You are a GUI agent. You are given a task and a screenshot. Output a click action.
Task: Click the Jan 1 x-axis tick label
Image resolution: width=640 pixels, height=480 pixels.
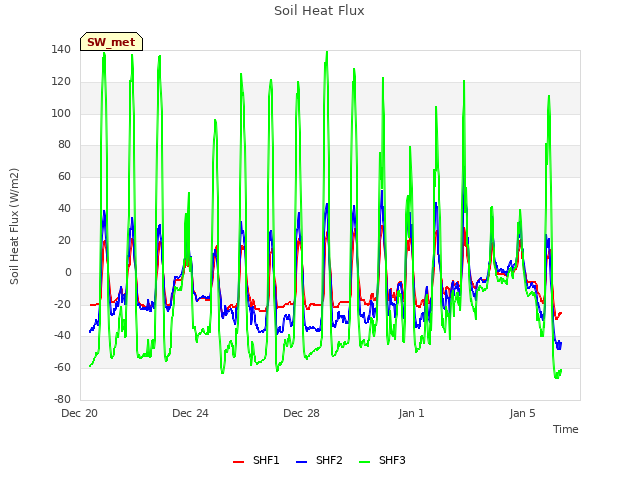coord(411,413)
